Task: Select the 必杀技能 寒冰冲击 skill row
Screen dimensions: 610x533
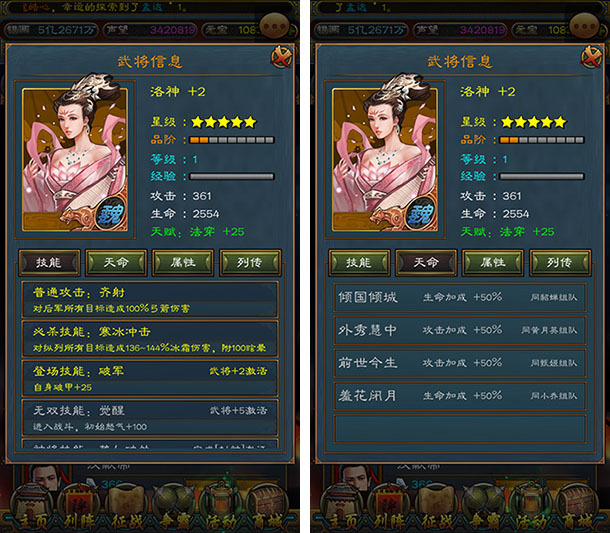Action: (x=150, y=338)
